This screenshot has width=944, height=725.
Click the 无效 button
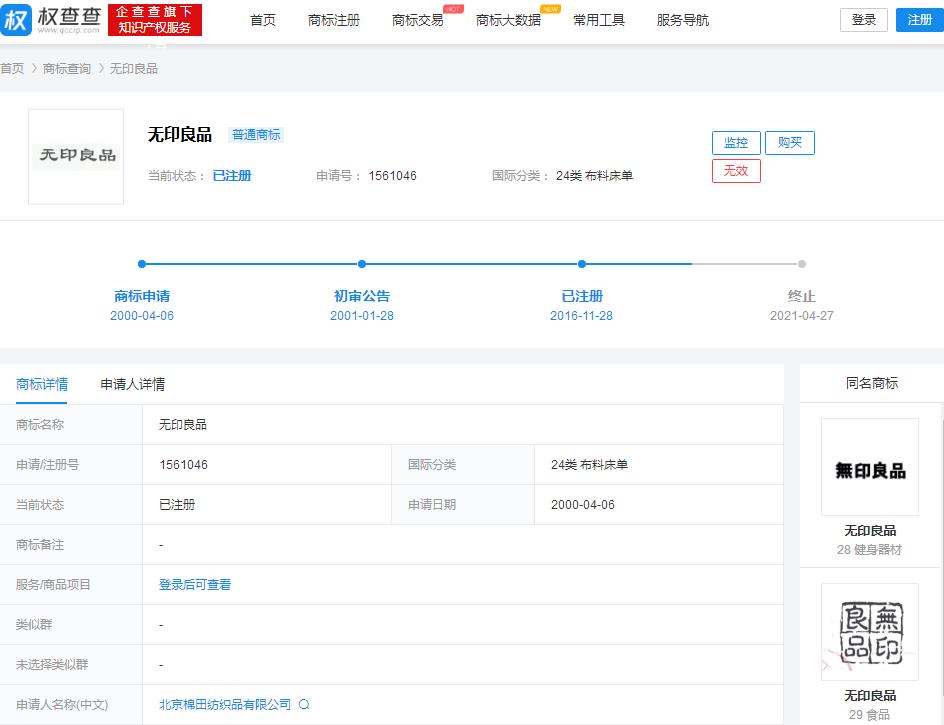coord(735,171)
